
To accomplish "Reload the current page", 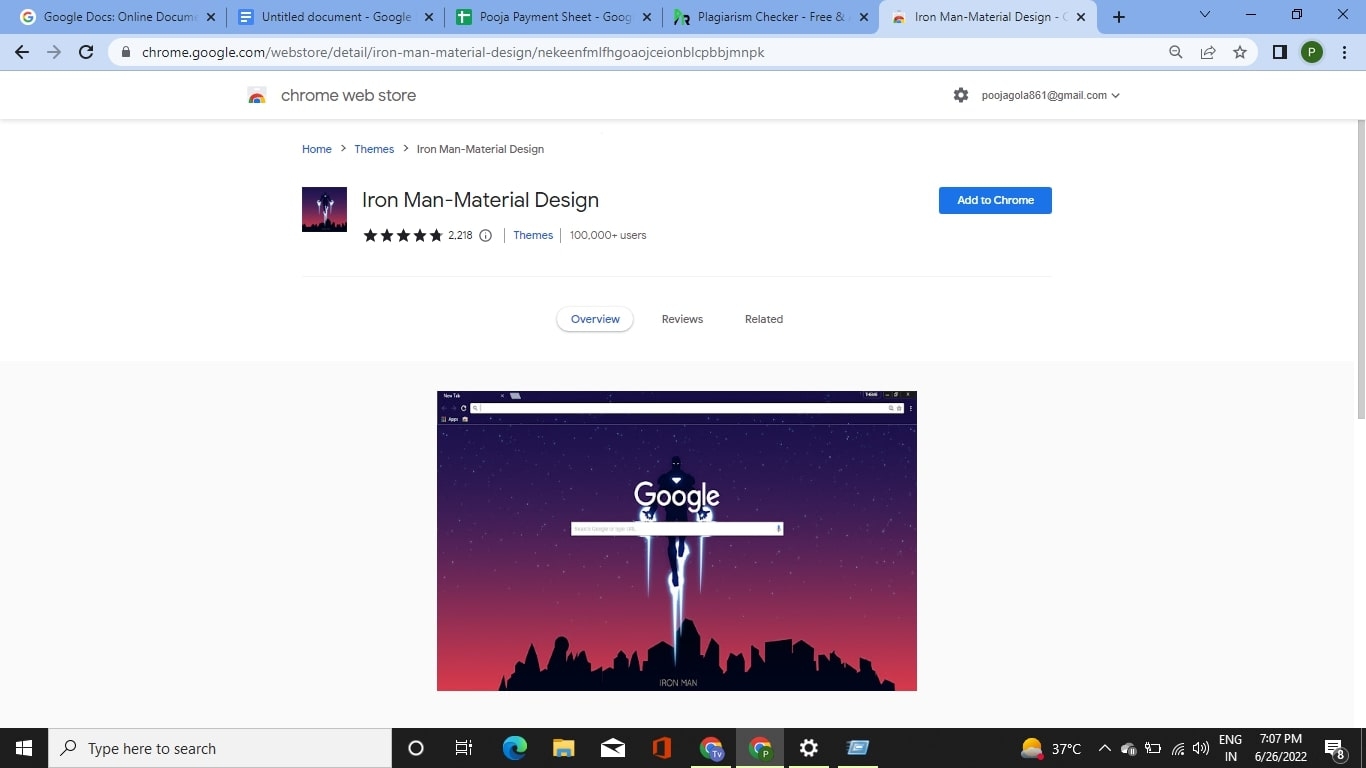I will [x=86, y=52].
